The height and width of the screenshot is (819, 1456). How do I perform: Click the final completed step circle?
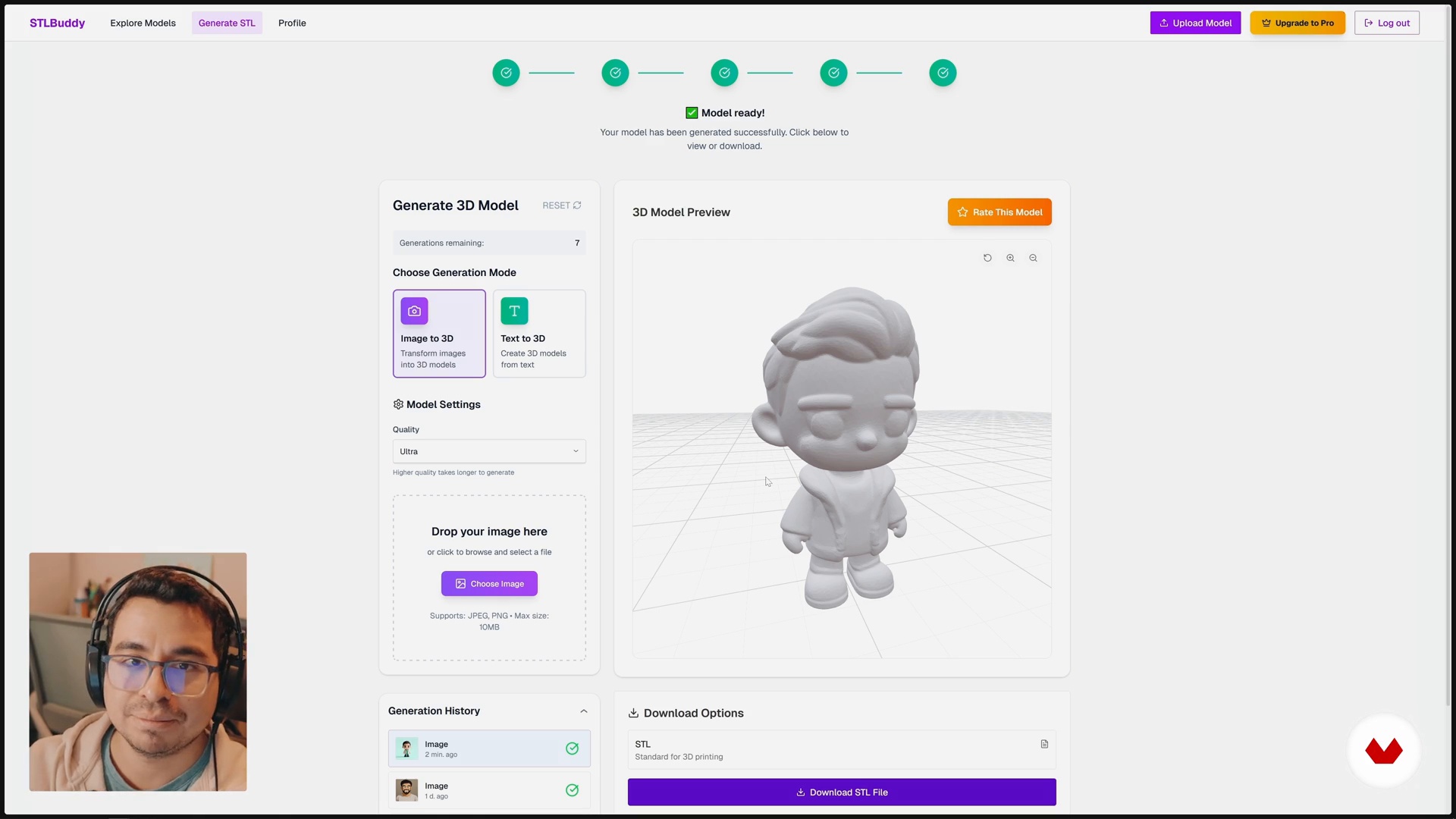pos(943,73)
